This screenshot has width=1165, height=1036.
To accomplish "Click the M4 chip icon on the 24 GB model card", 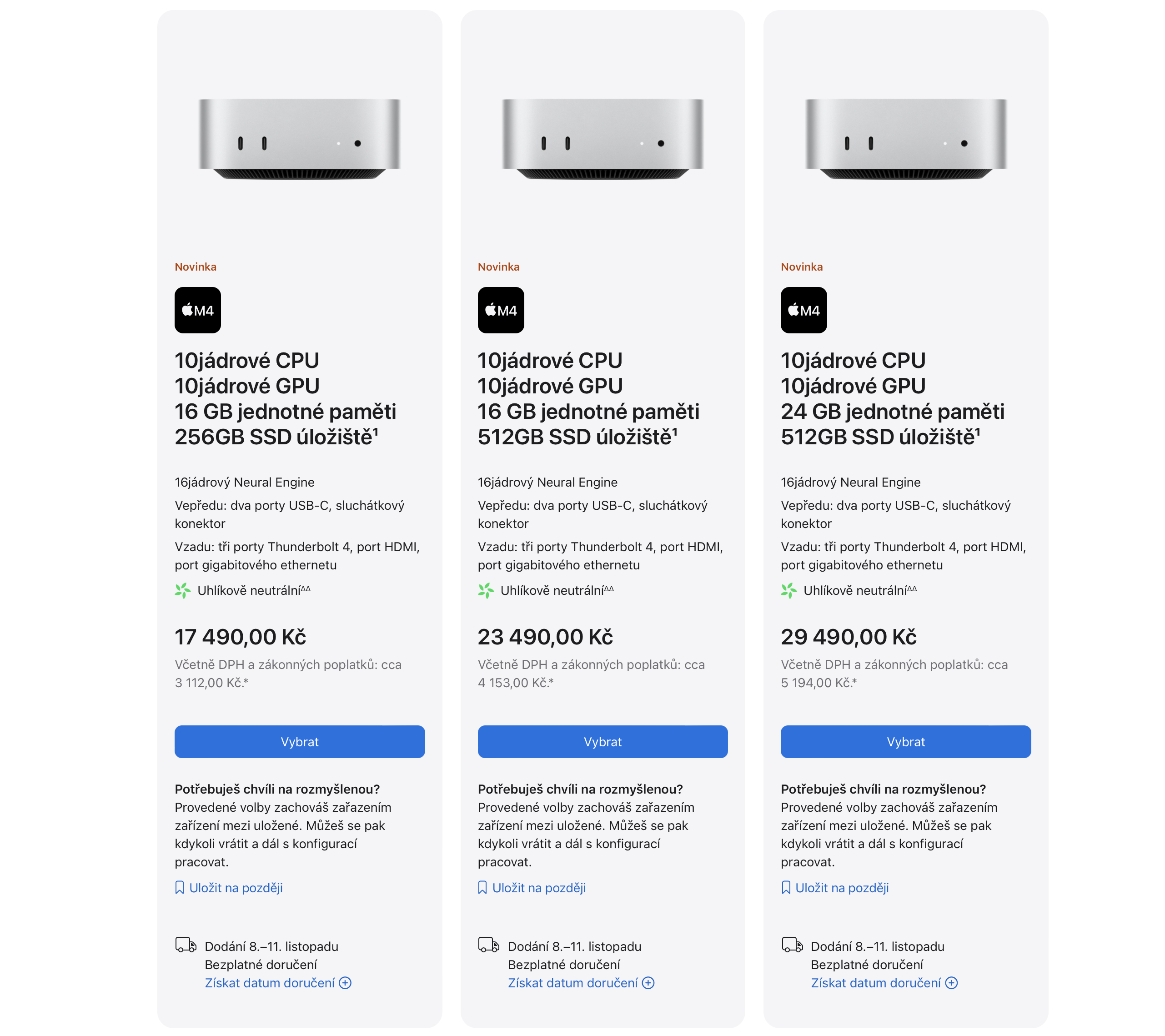I will [x=804, y=310].
